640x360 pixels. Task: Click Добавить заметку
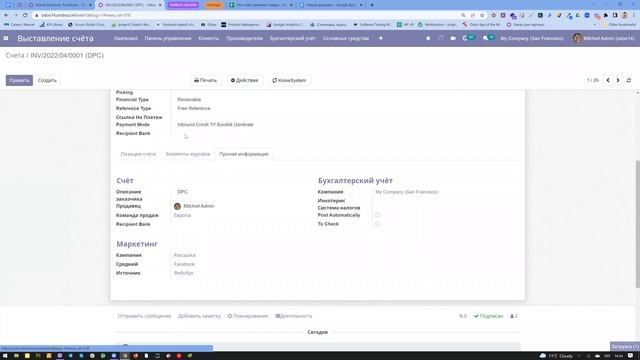tap(199, 316)
